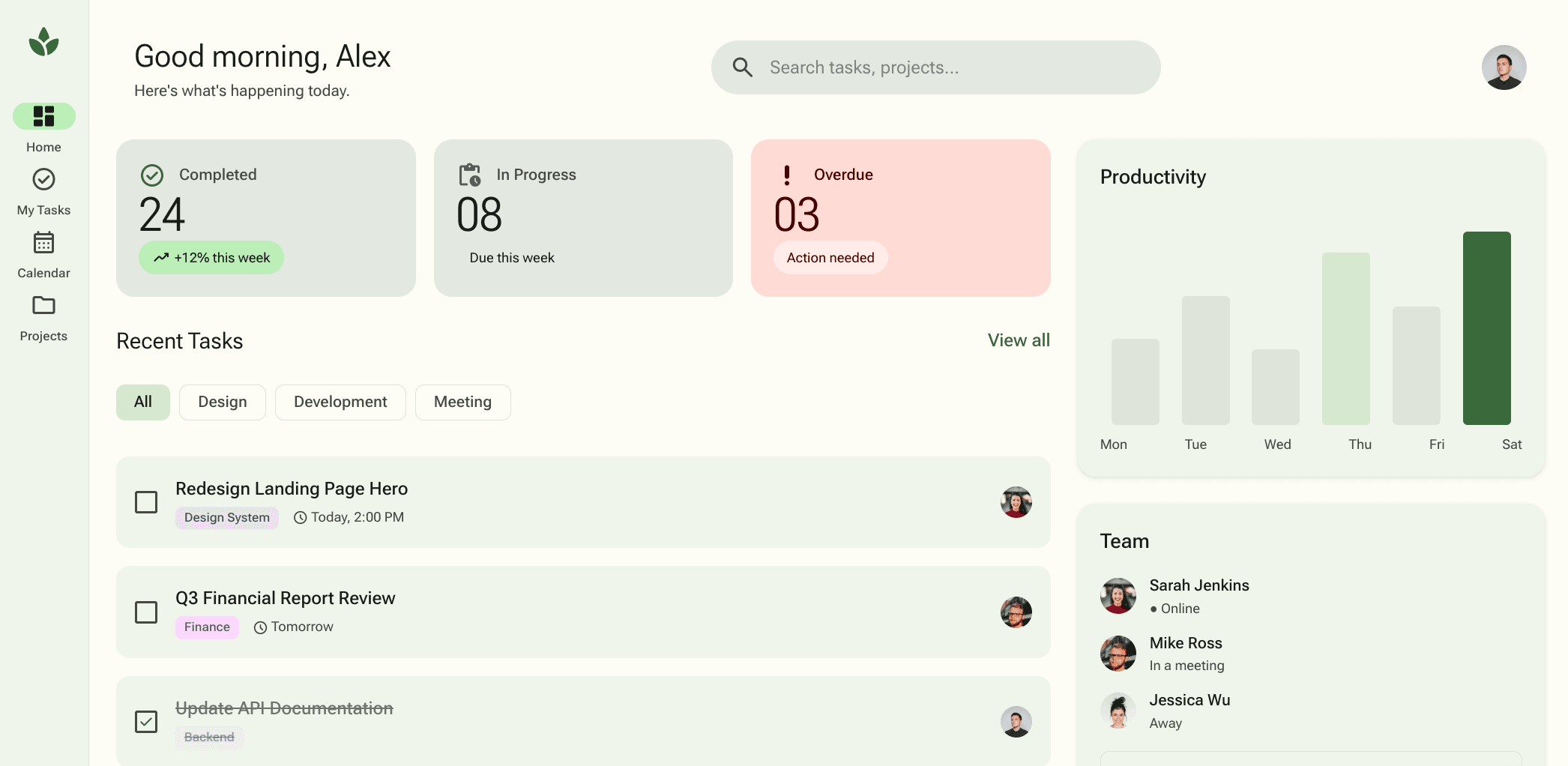The height and width of the screenshot is (766, 1568).
Task: Open View all recent tasks
Action: 1019,340
